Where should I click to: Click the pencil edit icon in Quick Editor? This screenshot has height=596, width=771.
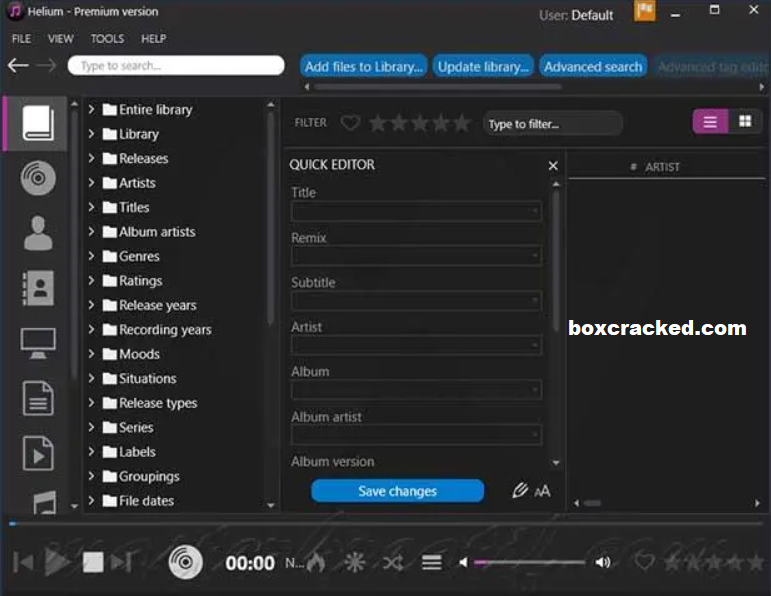click(519, 491)
